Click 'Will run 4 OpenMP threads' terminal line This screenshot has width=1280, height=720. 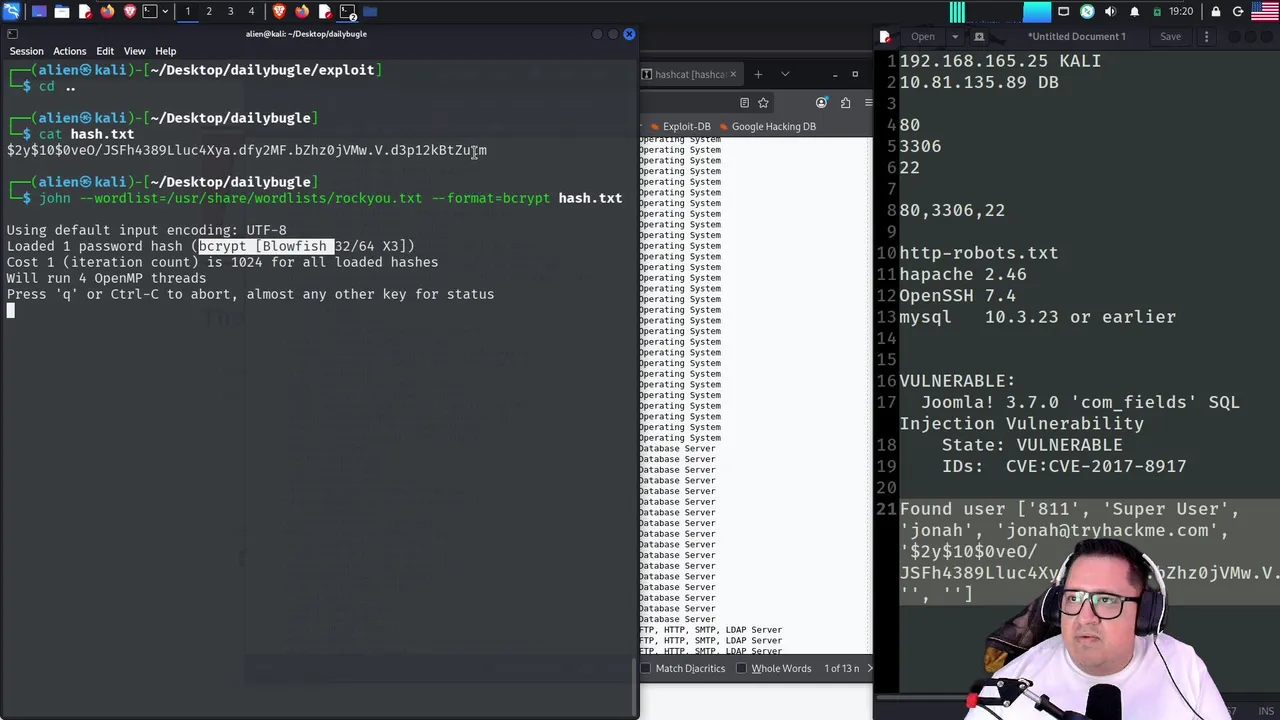point(106,278)
